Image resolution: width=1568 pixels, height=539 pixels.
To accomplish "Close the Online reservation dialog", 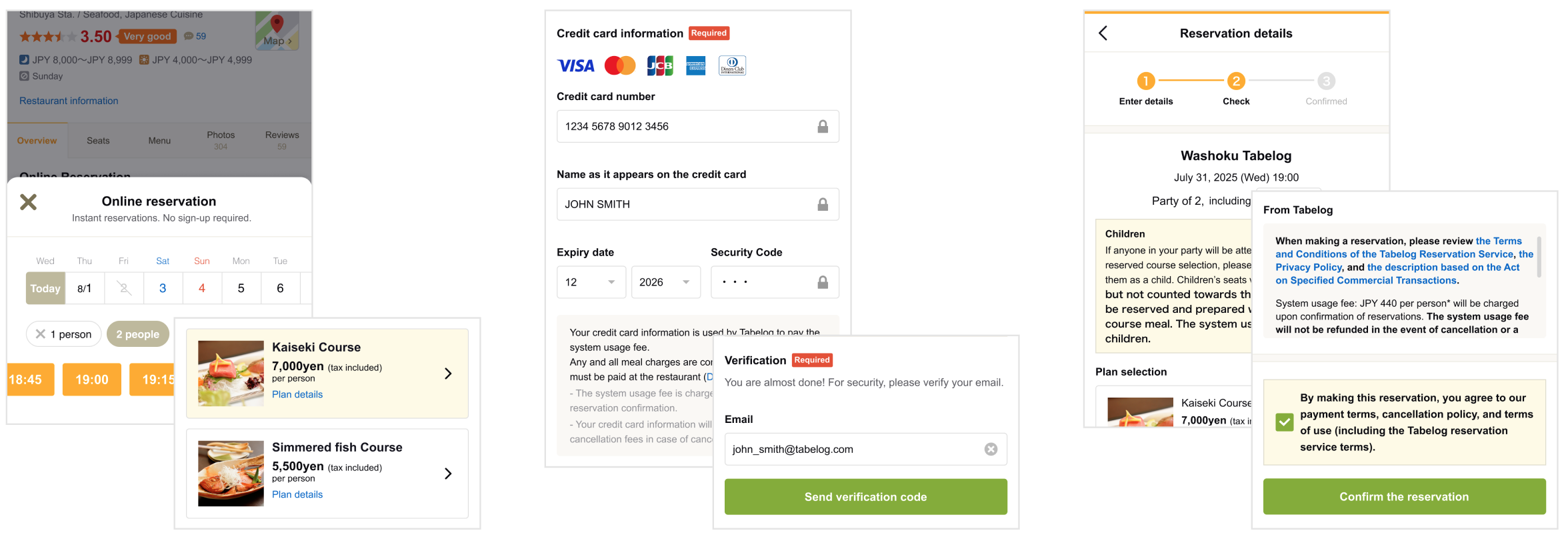I will (28, 202).
